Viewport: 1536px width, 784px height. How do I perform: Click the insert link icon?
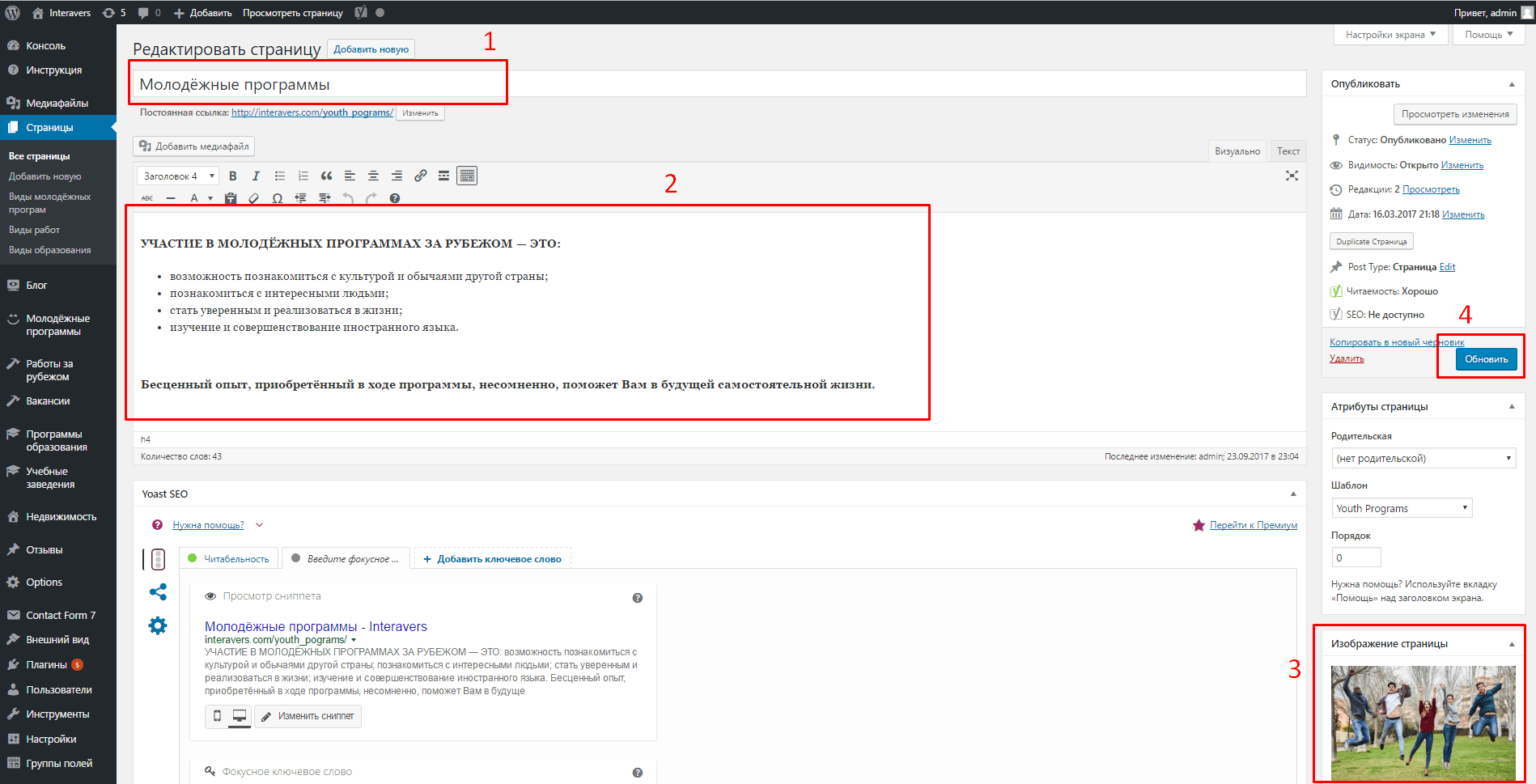coord(420,176)
